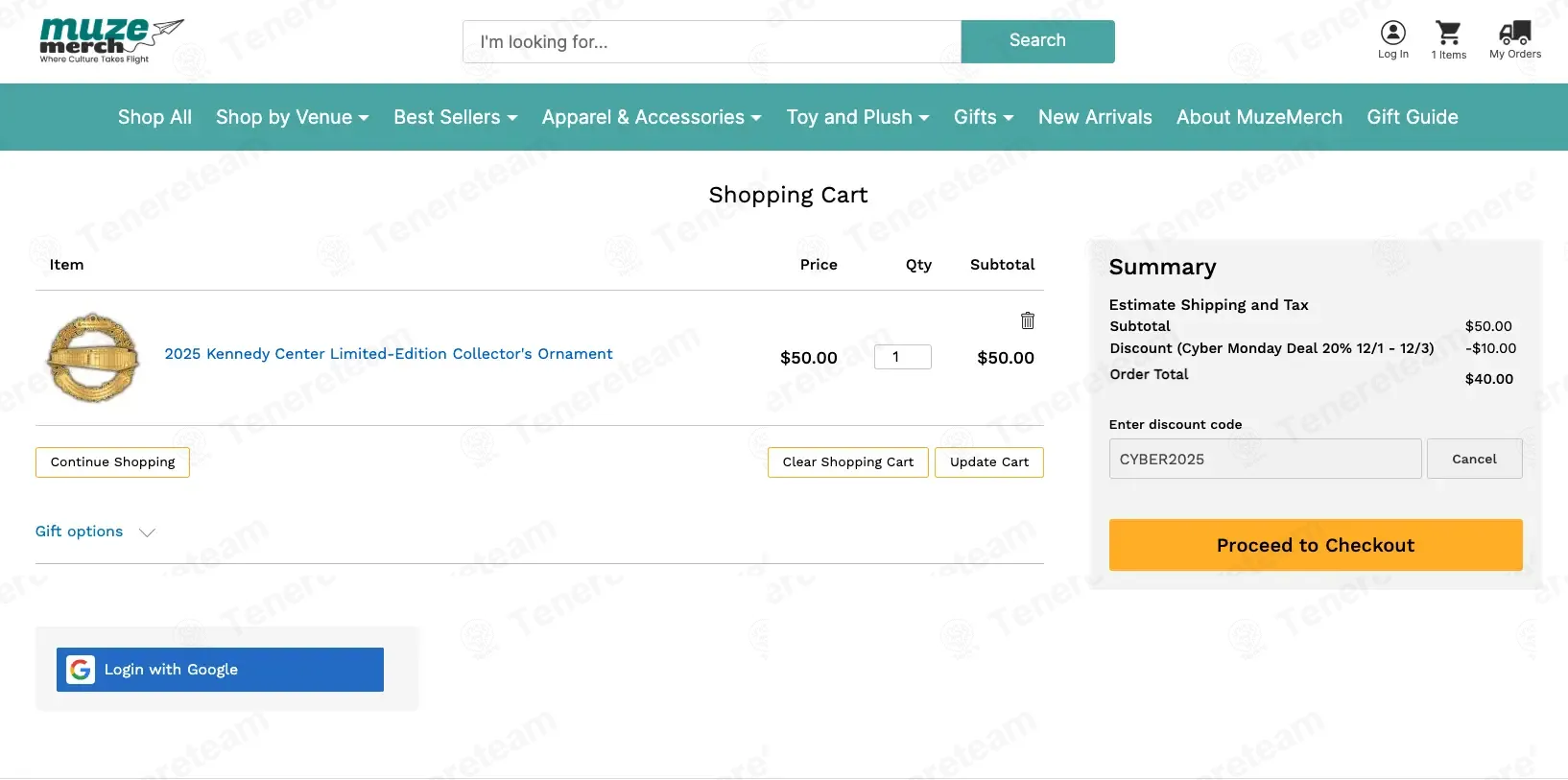Click the Order Total amount $40.00
1568x780 pixels.
[1489, 379]
